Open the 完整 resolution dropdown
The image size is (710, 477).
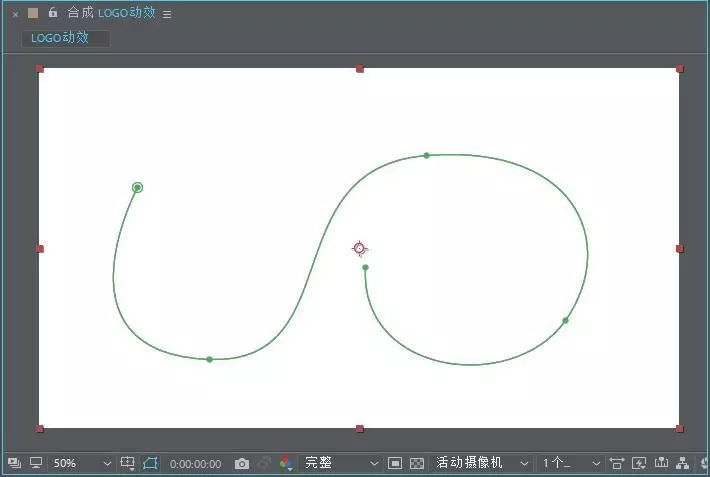(341, 463)
